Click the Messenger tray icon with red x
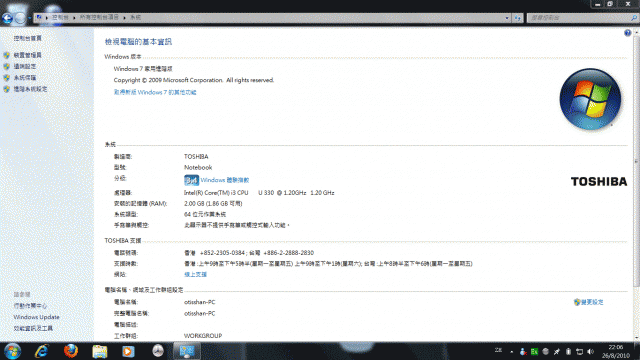Image resolution: width=640 pixels, height=360 pixels. [523, 351]
